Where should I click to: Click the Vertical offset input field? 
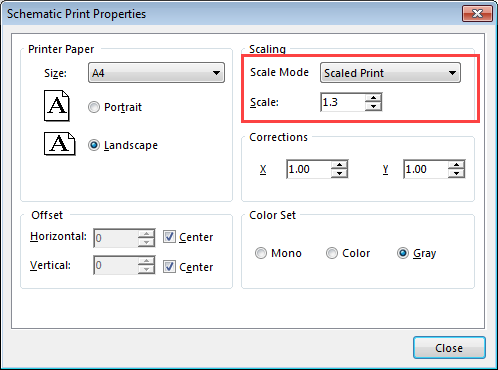[116, 265]
